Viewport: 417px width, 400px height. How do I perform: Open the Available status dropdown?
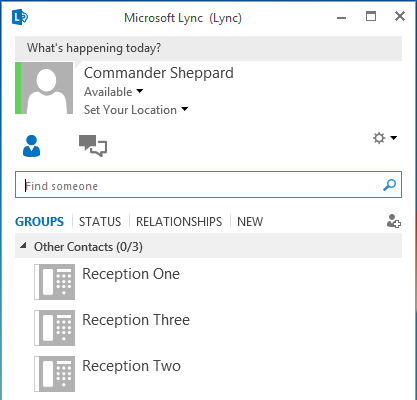[x=113, y=92]
